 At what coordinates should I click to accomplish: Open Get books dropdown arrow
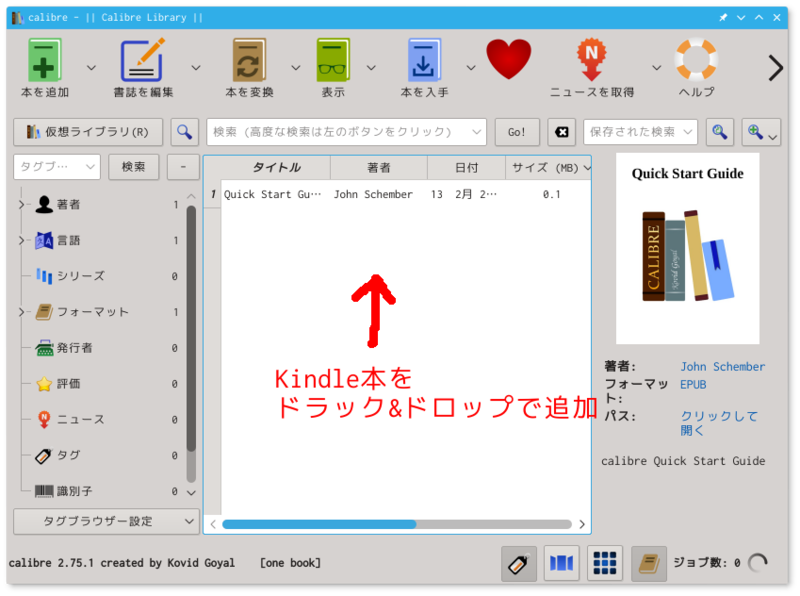471,67
